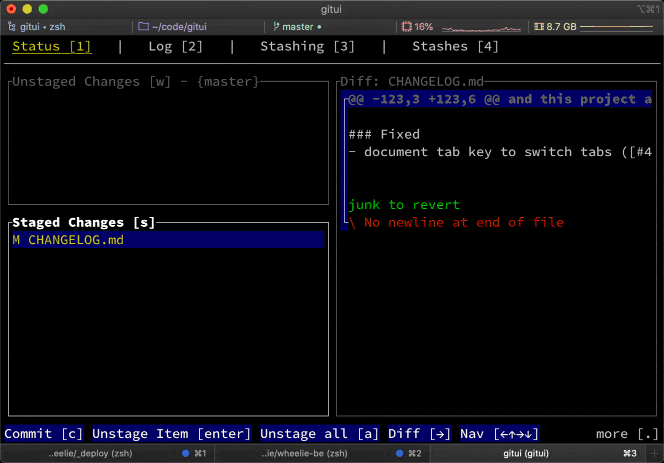The image size is (664, 463).
Task: Switch to the Log [2] tab
Action: coord(175,46)
